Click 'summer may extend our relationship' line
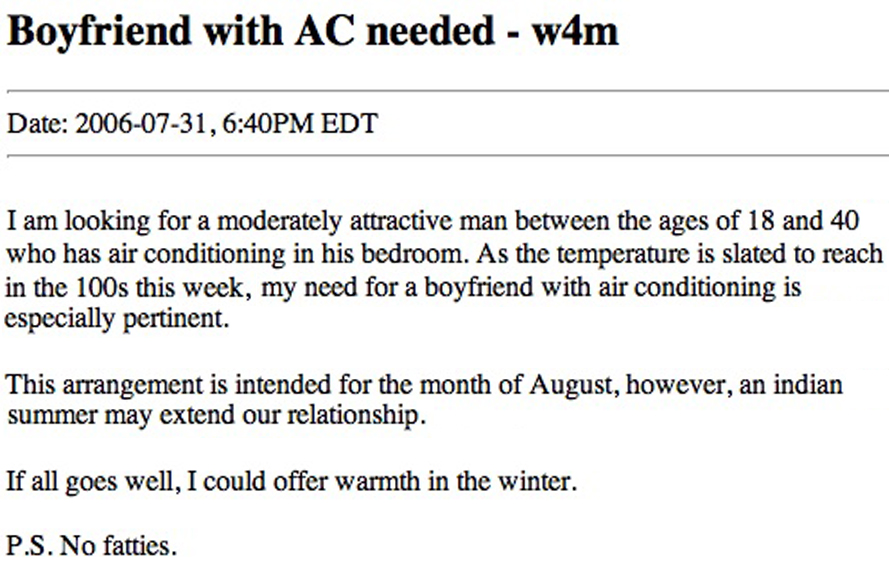 pos(216,416)
